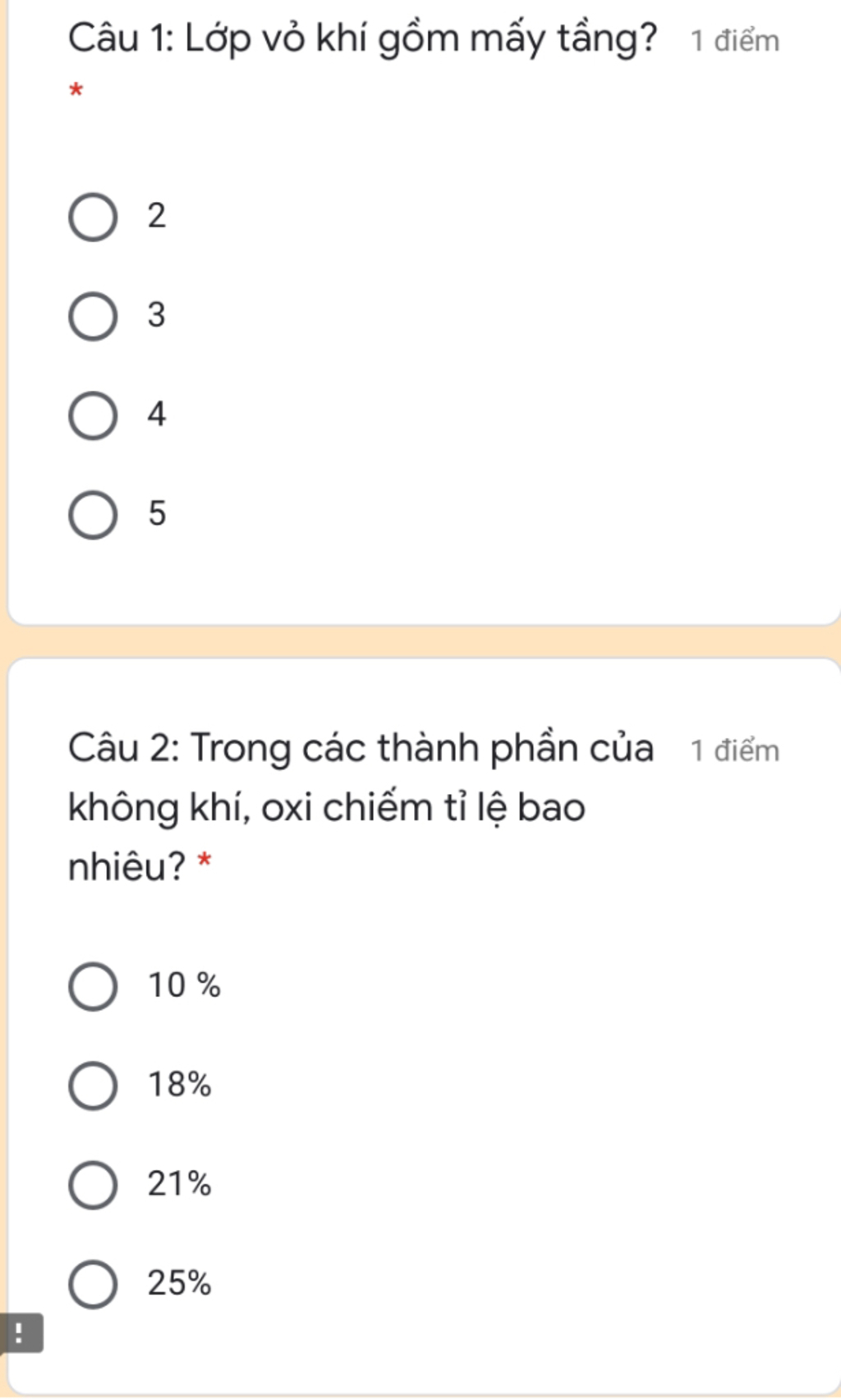Click the '1 điểm' label of Câu 2

tap(734, 750)
